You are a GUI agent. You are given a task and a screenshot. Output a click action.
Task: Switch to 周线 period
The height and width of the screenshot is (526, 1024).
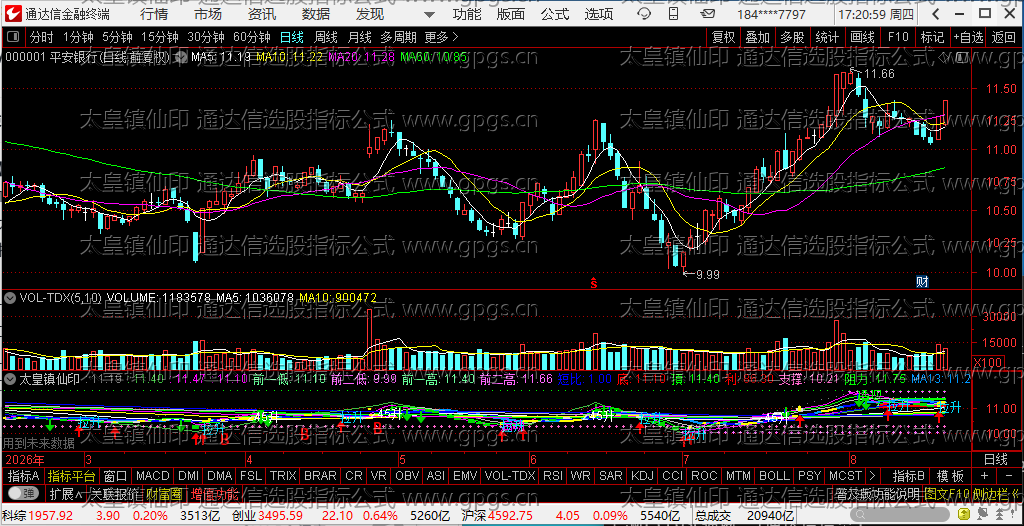click(x=325, y=37)
